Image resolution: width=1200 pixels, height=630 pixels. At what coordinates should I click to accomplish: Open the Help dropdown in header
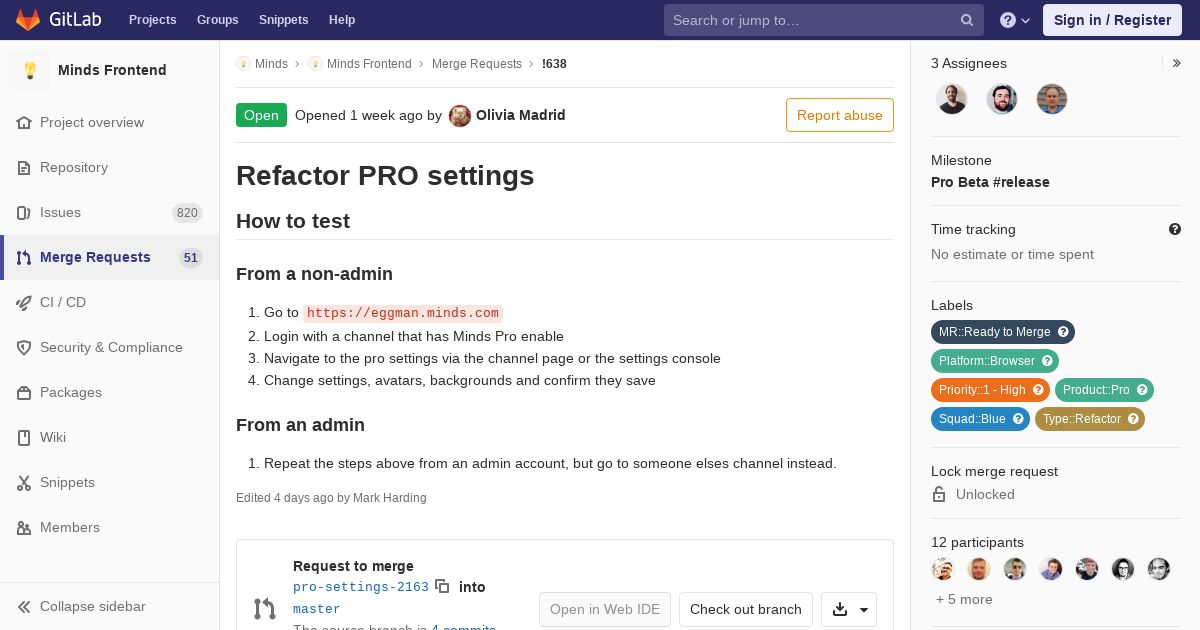1015,20
